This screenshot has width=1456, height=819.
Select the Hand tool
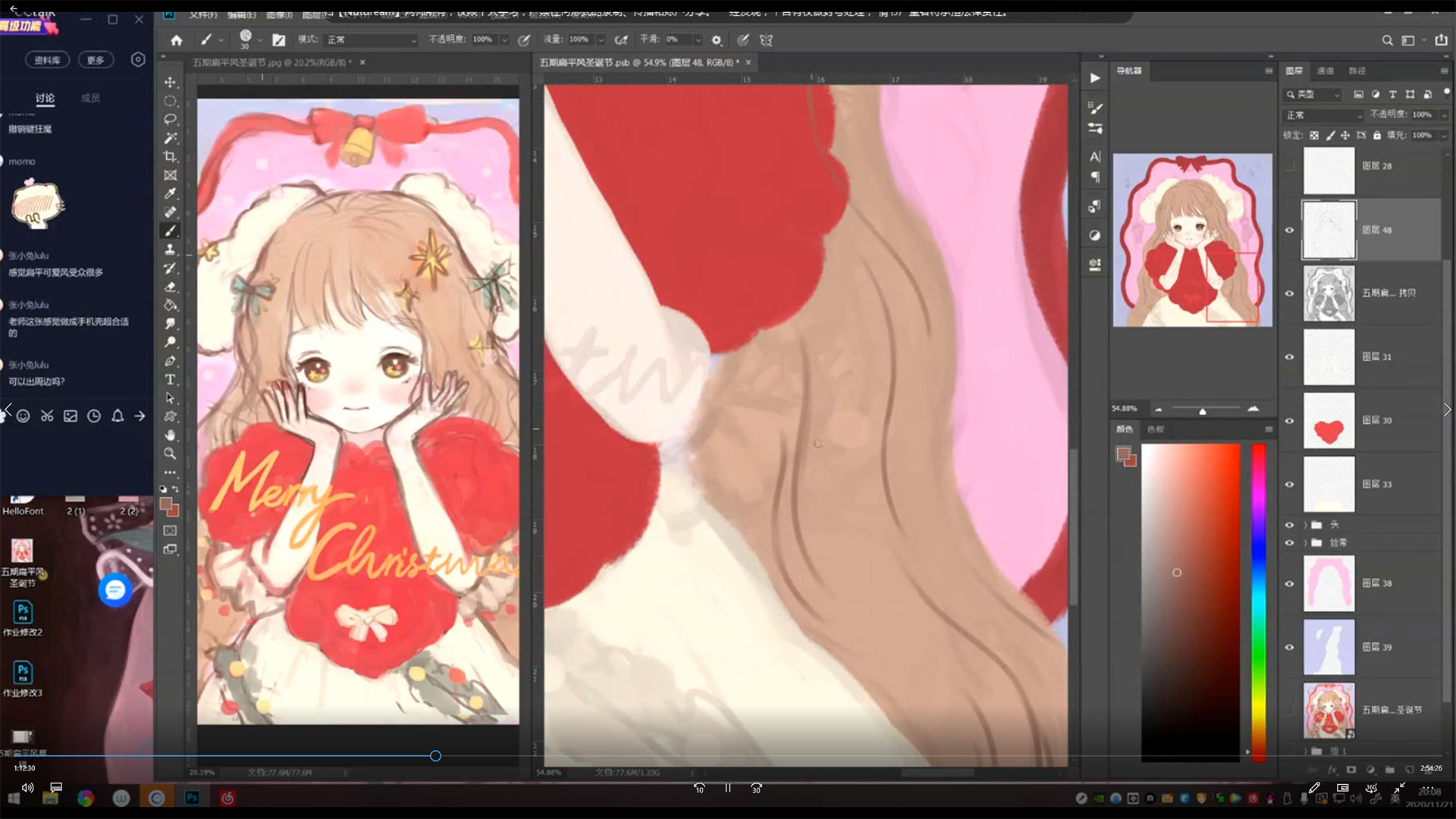tap(170, 435)
